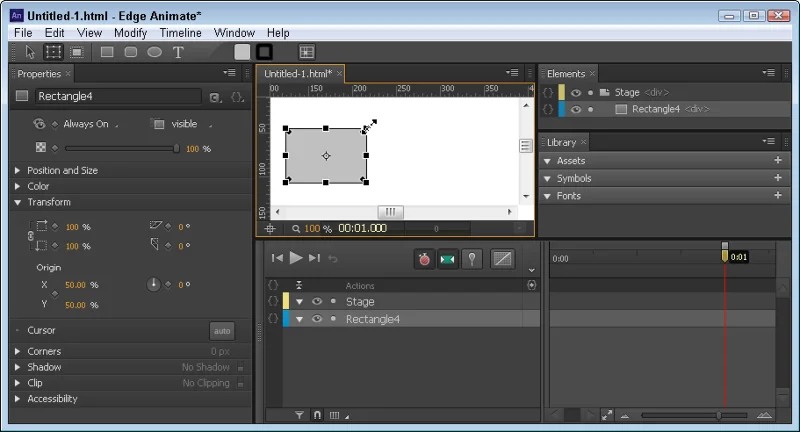Click the element class icon beside Rectangle4 name
This screenshot has width=800, height=432.
215,97
